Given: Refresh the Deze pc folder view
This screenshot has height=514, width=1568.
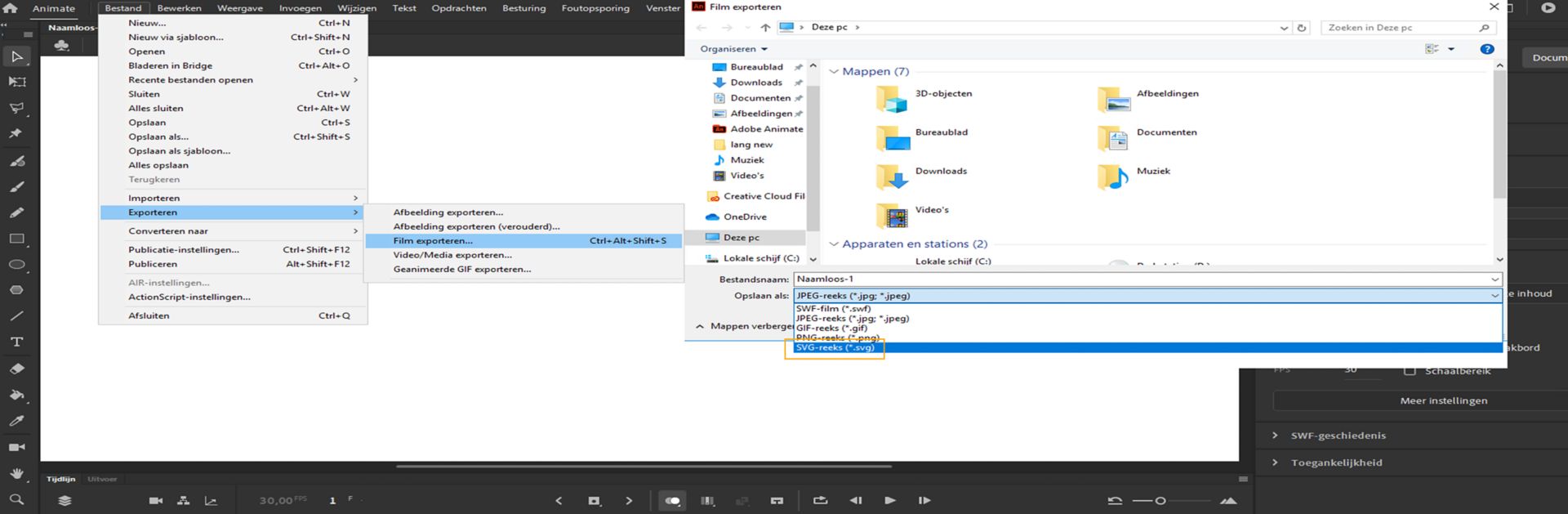Looking at the screenshot, I should (x=1302, y=28).
